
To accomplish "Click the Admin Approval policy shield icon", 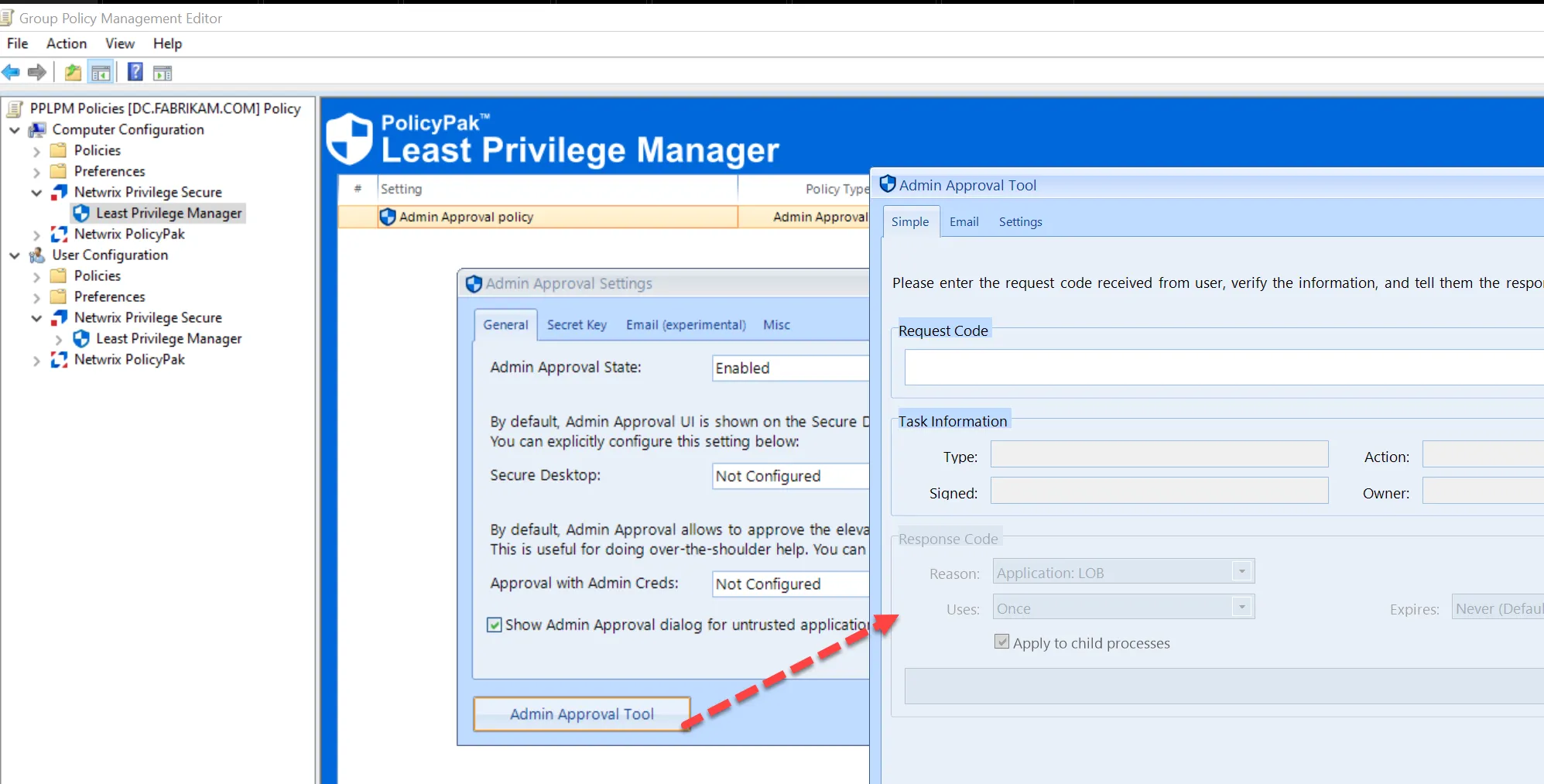I will (x=387, y=217).
